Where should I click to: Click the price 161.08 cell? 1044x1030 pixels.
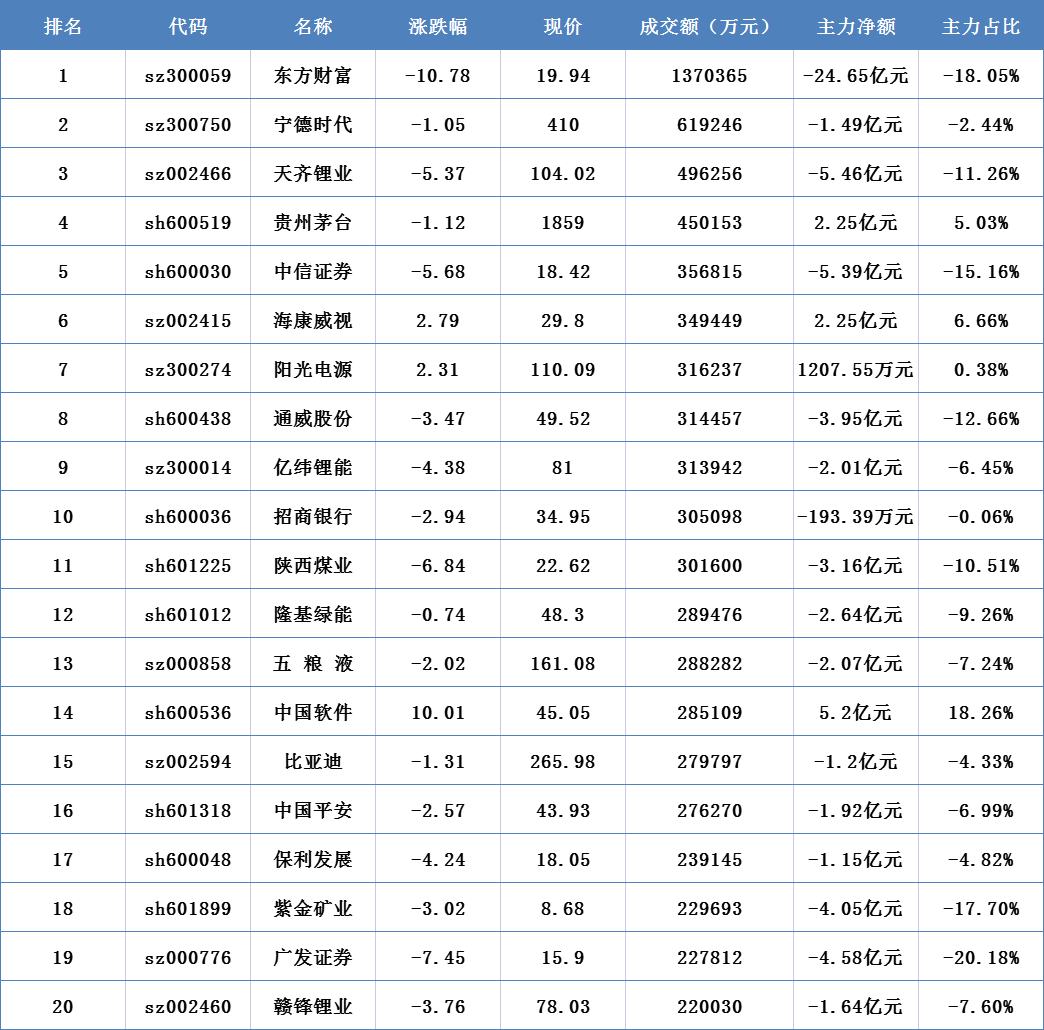563,664
